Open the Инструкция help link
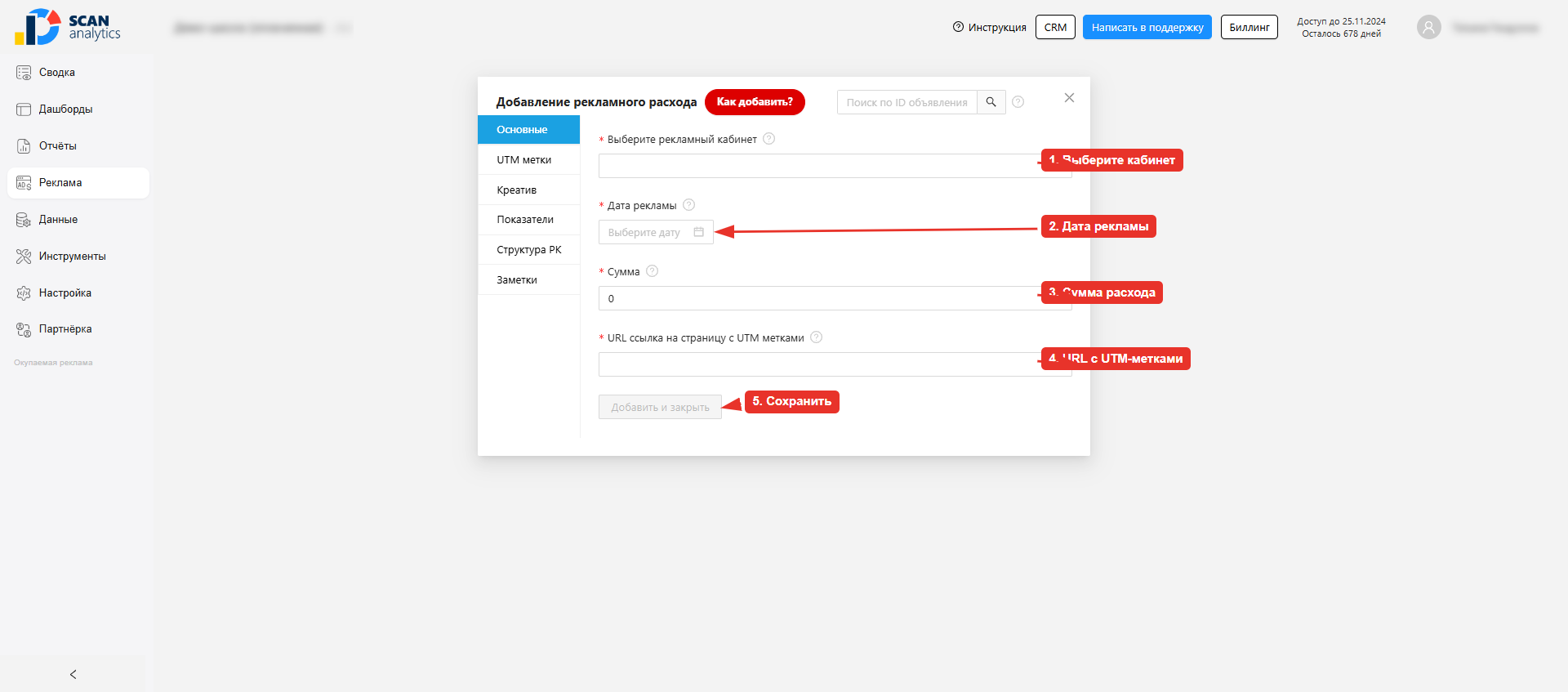 (989, 27)
